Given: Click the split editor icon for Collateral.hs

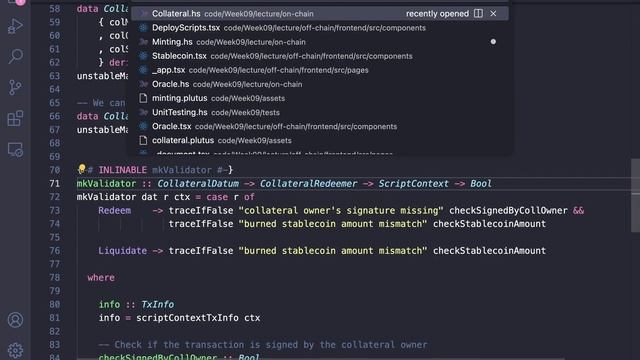Looking at the screenshot, I should tap(478, 13).
